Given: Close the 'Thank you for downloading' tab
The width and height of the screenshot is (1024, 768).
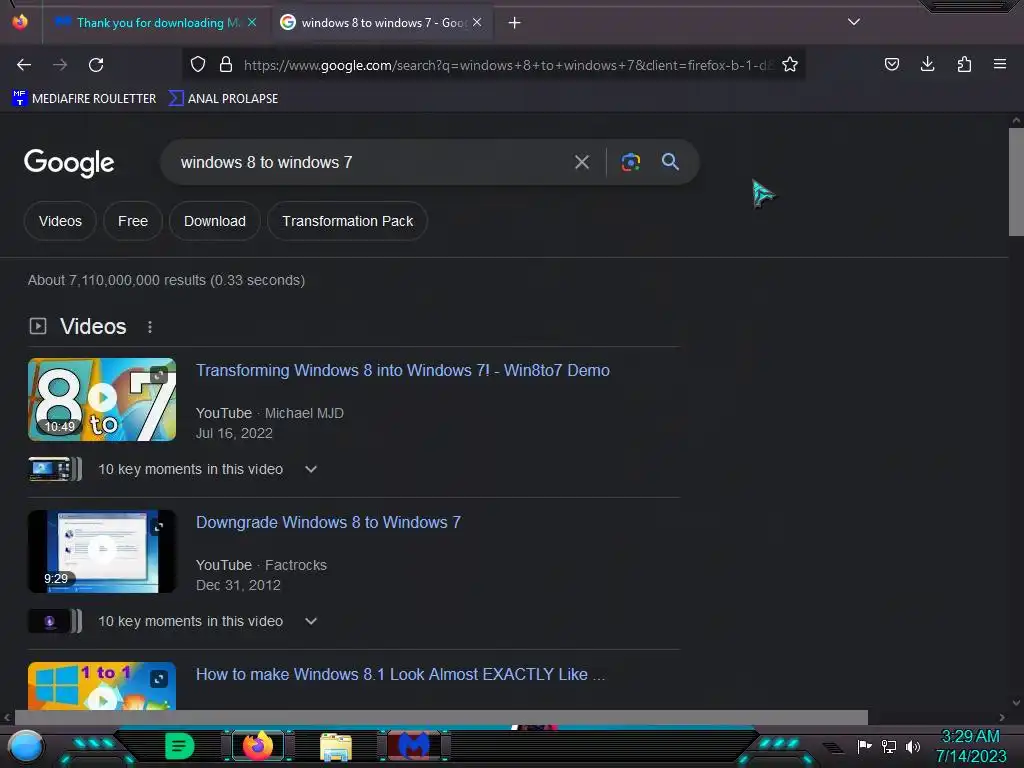Looking at the screenshot, I should click(x=252, y=22).
